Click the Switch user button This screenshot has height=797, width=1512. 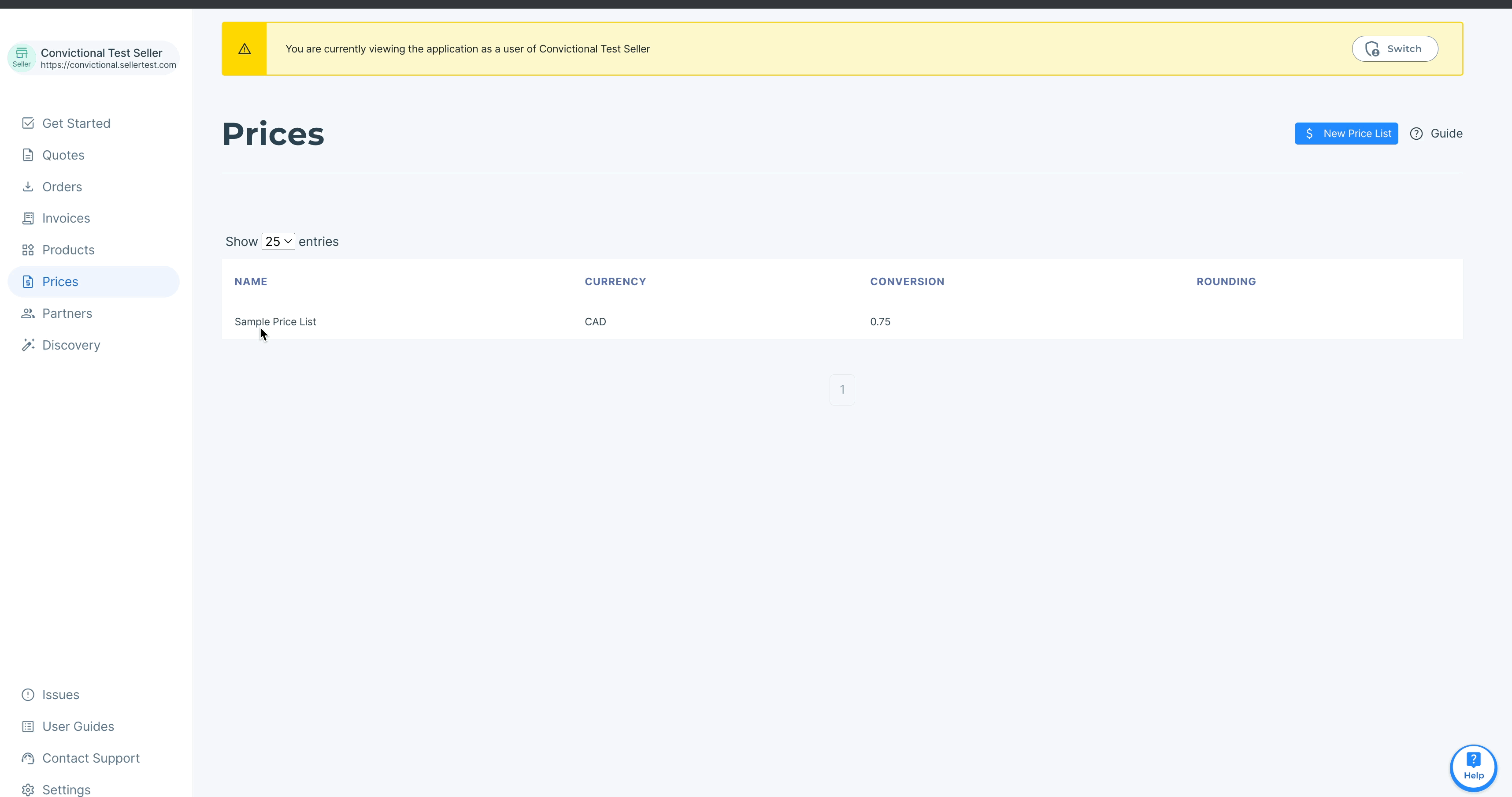tap(1395, 49)
